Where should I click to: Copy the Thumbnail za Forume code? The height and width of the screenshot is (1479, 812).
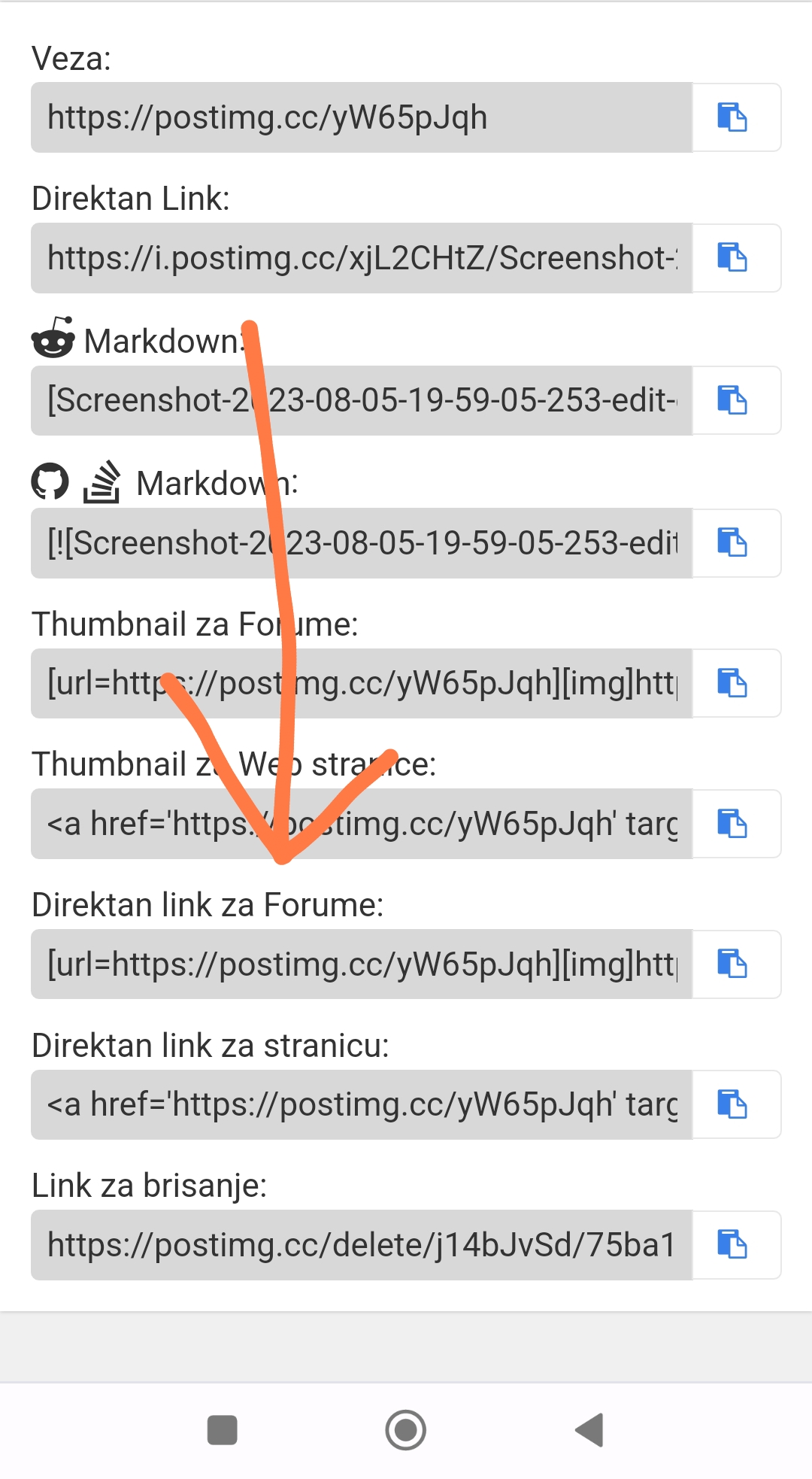736,683
